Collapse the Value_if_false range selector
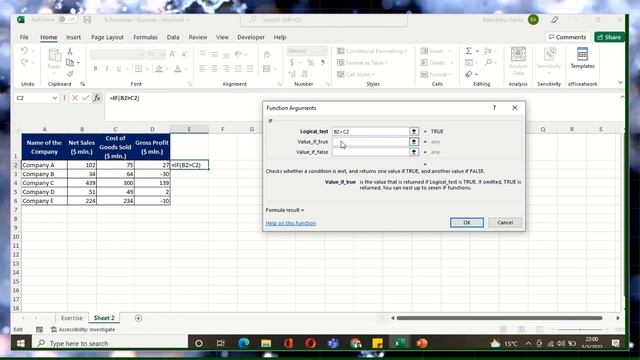 (x=414, y=152)
